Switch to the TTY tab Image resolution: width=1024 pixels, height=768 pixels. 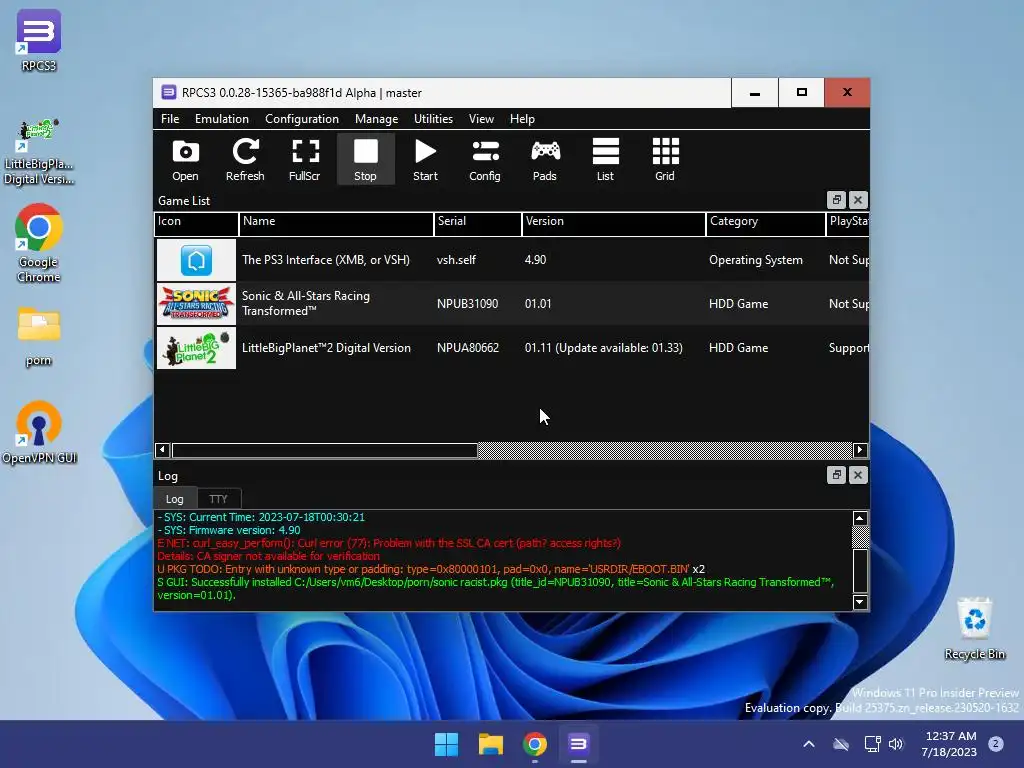click(218, 499)
